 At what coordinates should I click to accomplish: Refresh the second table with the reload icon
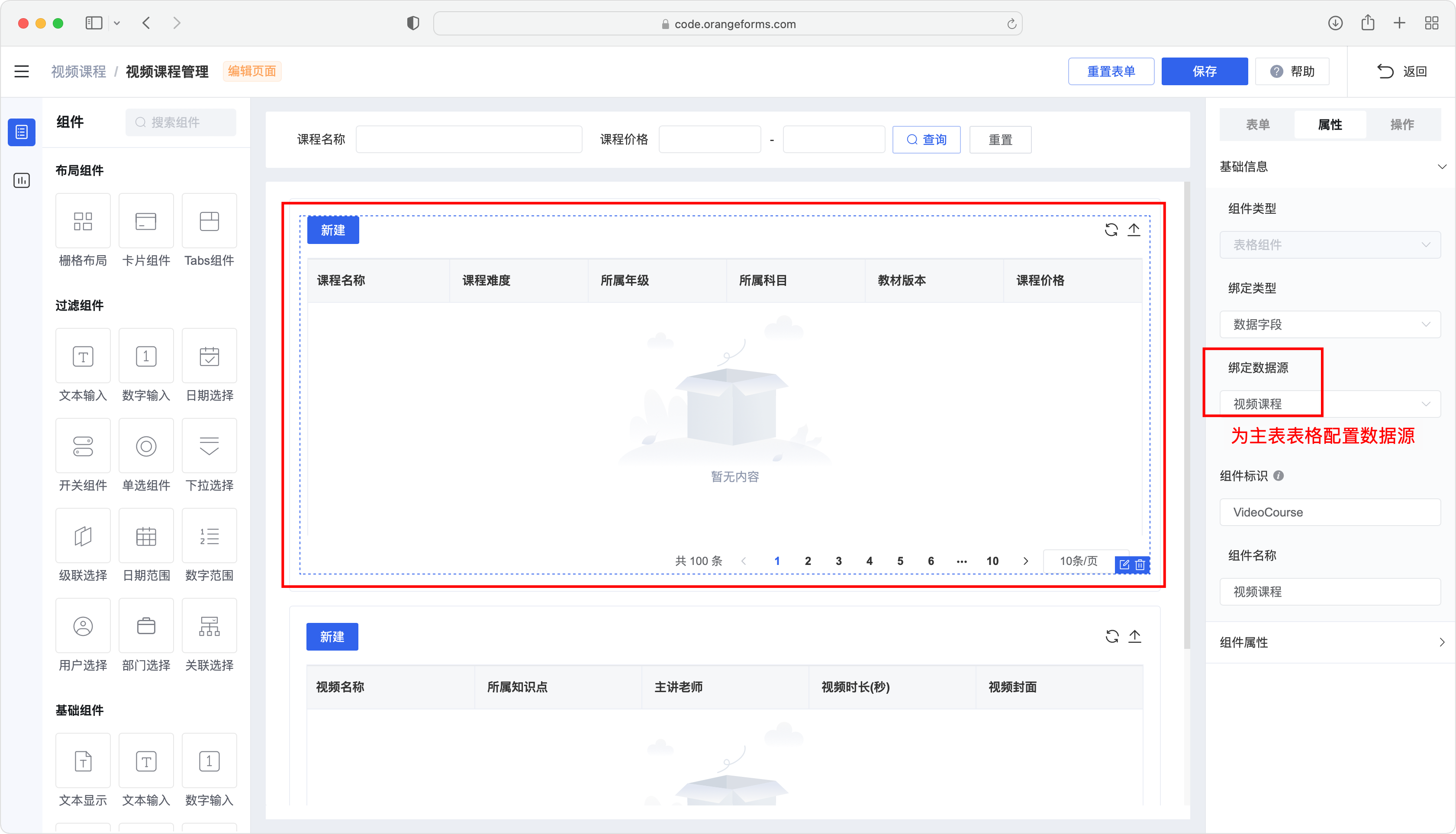click(x=1111, y=636)
